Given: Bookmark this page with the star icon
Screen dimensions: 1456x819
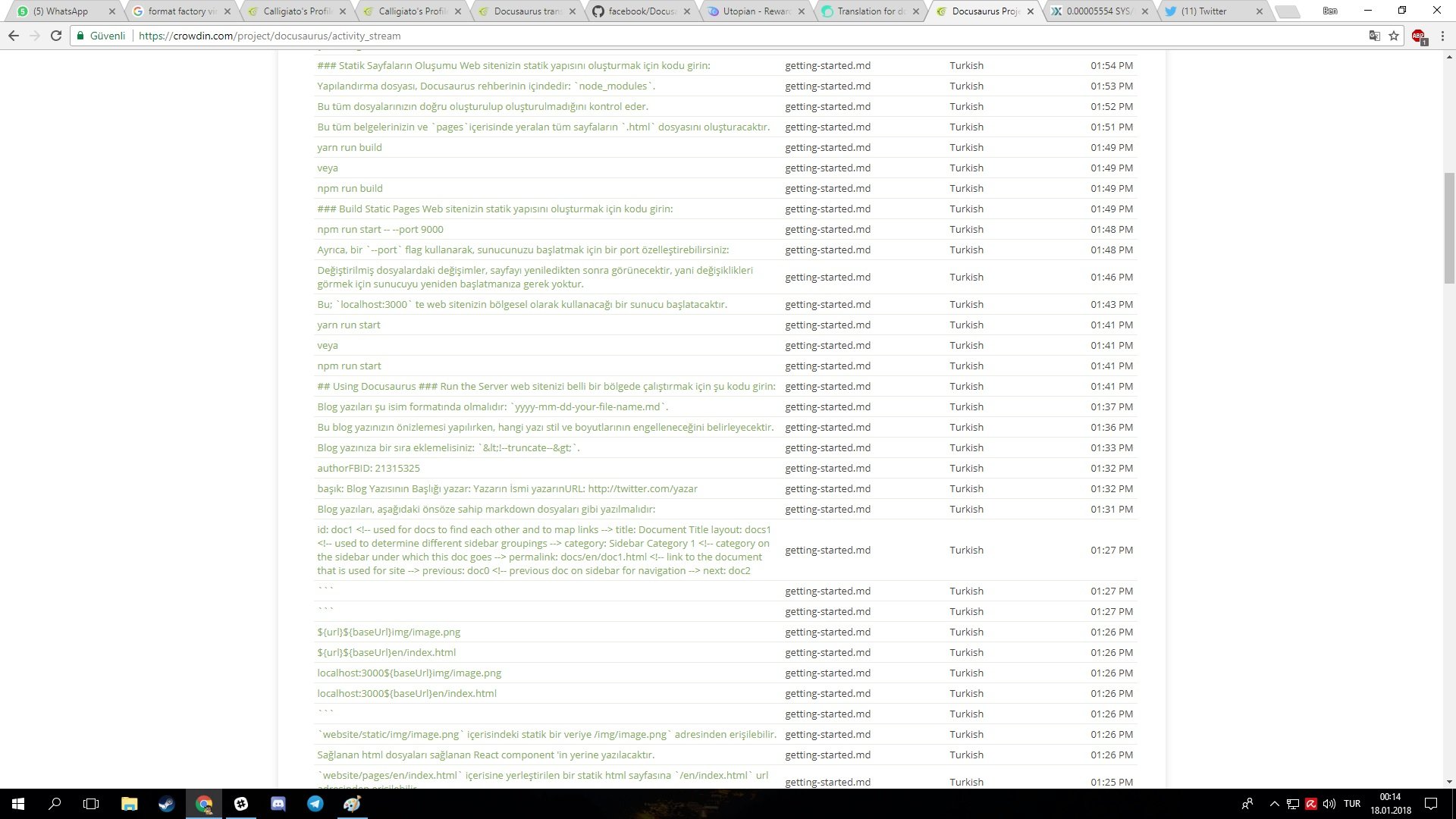Looking at the screenshot, I should 1394,36.
